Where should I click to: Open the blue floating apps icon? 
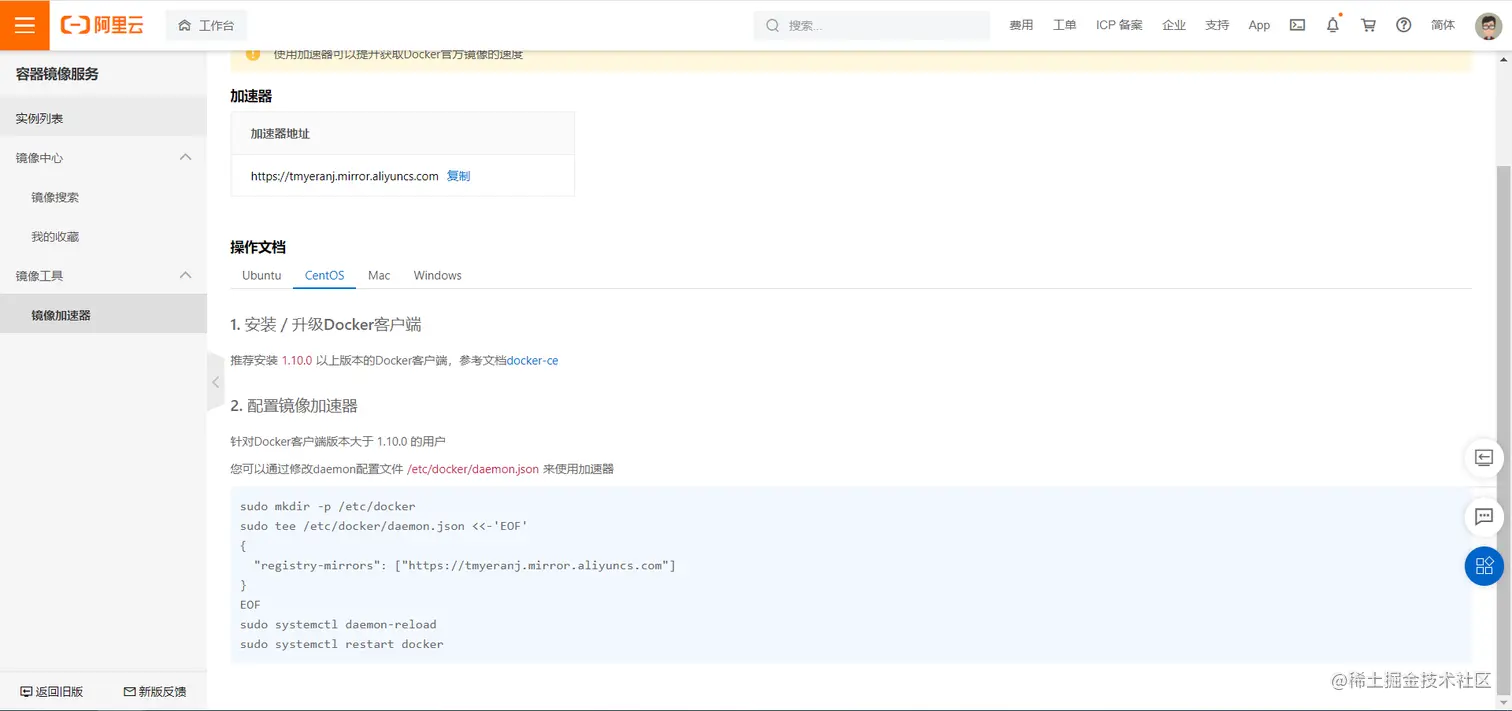click(1484, 566)
